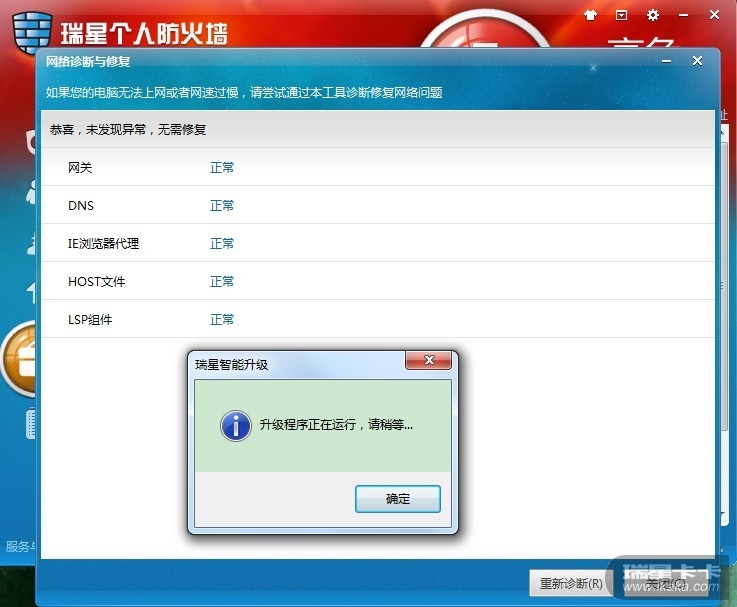This screenshot has height=607, width=737.
Task: Click the 正常 status for DNS
Action: tap(222, 205)
